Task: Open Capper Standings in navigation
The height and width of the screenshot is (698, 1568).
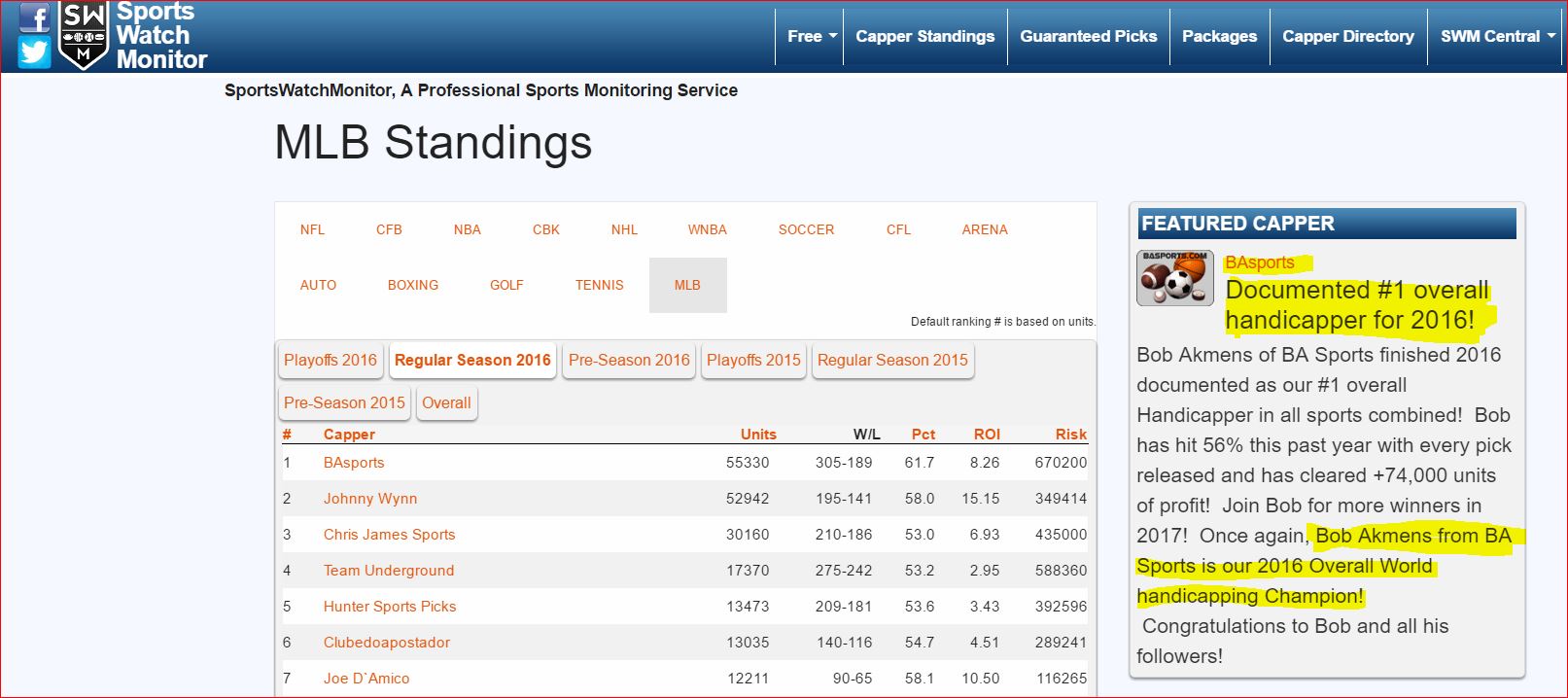Action: click(925, 36)
